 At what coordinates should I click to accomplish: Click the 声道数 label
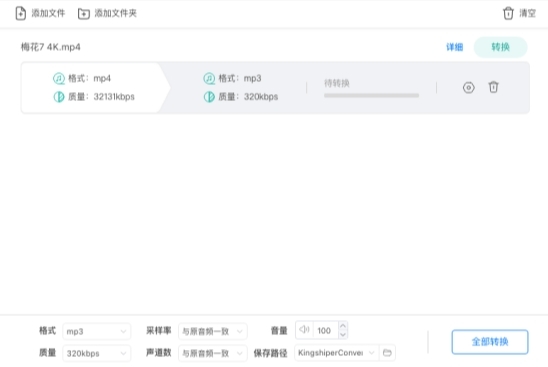pyautogui.click(x=158, y=353)
